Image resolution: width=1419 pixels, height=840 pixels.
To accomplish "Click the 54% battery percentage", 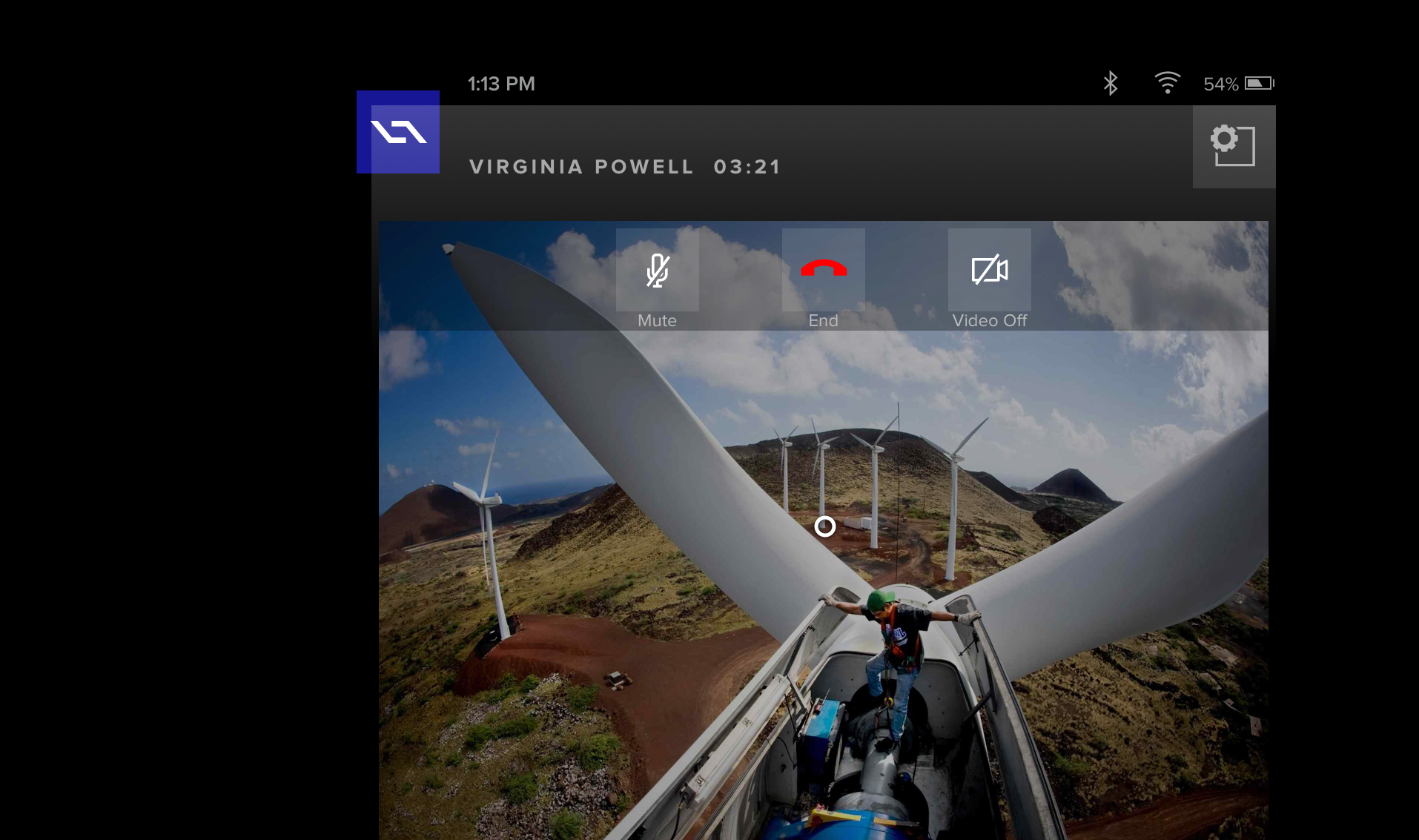I will 1221,84.
